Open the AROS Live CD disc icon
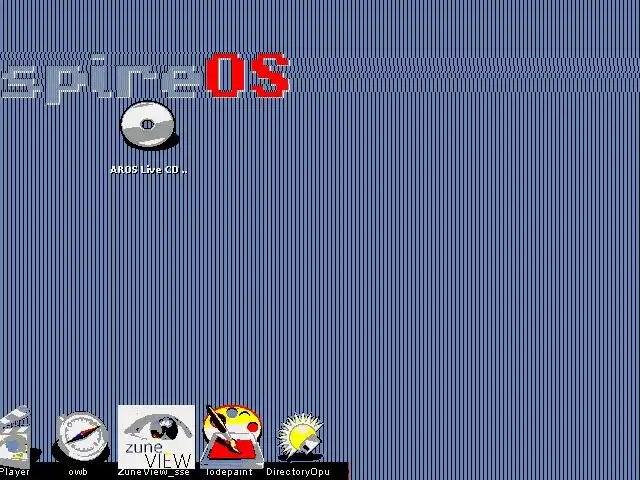Viewport: 640px width, 480px height. point(150,125)
